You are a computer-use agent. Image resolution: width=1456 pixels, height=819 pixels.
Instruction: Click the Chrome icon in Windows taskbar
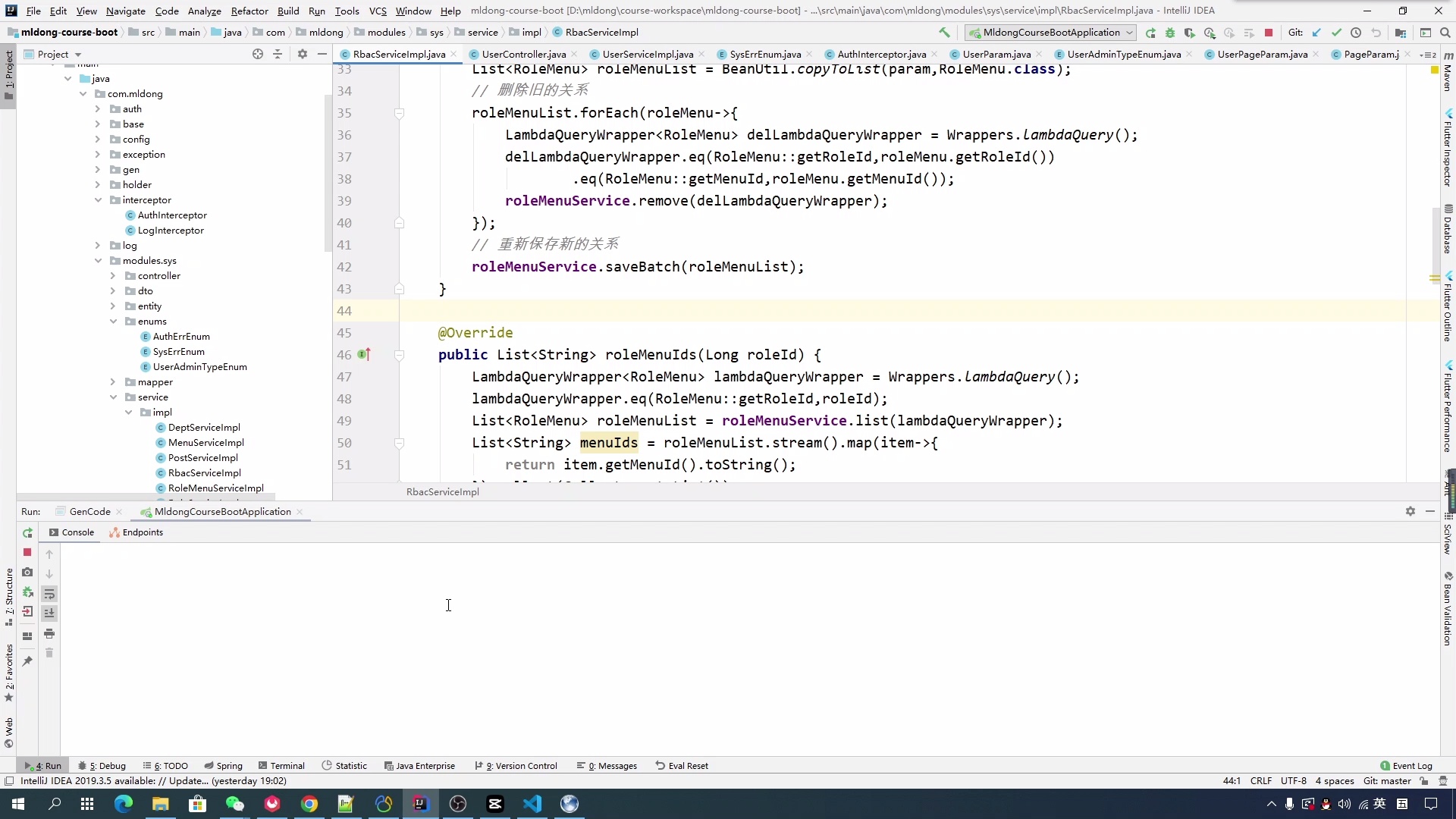point(309,804)
